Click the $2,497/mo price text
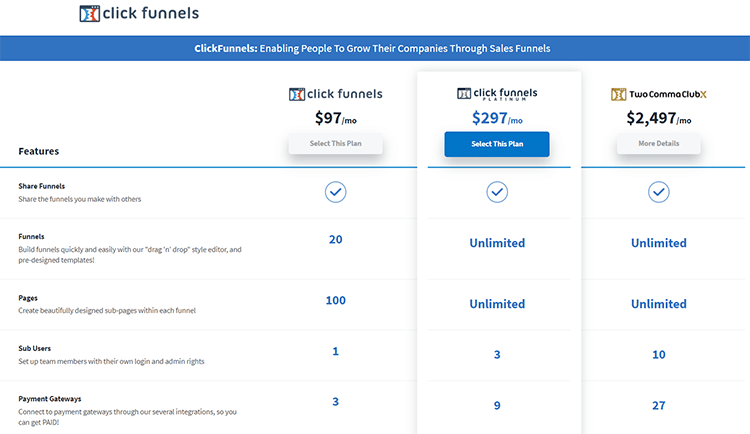This screenshot has height=434, width=750. [x=658, y=118]
